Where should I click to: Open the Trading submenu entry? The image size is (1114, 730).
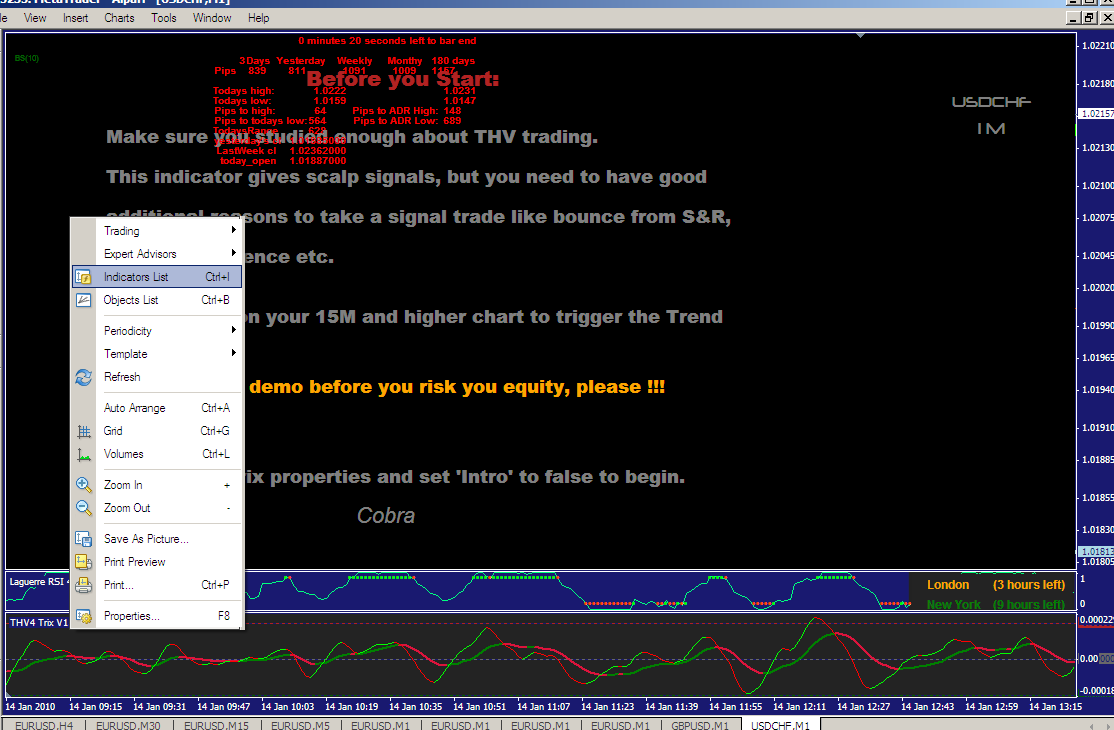click(156, 231)
